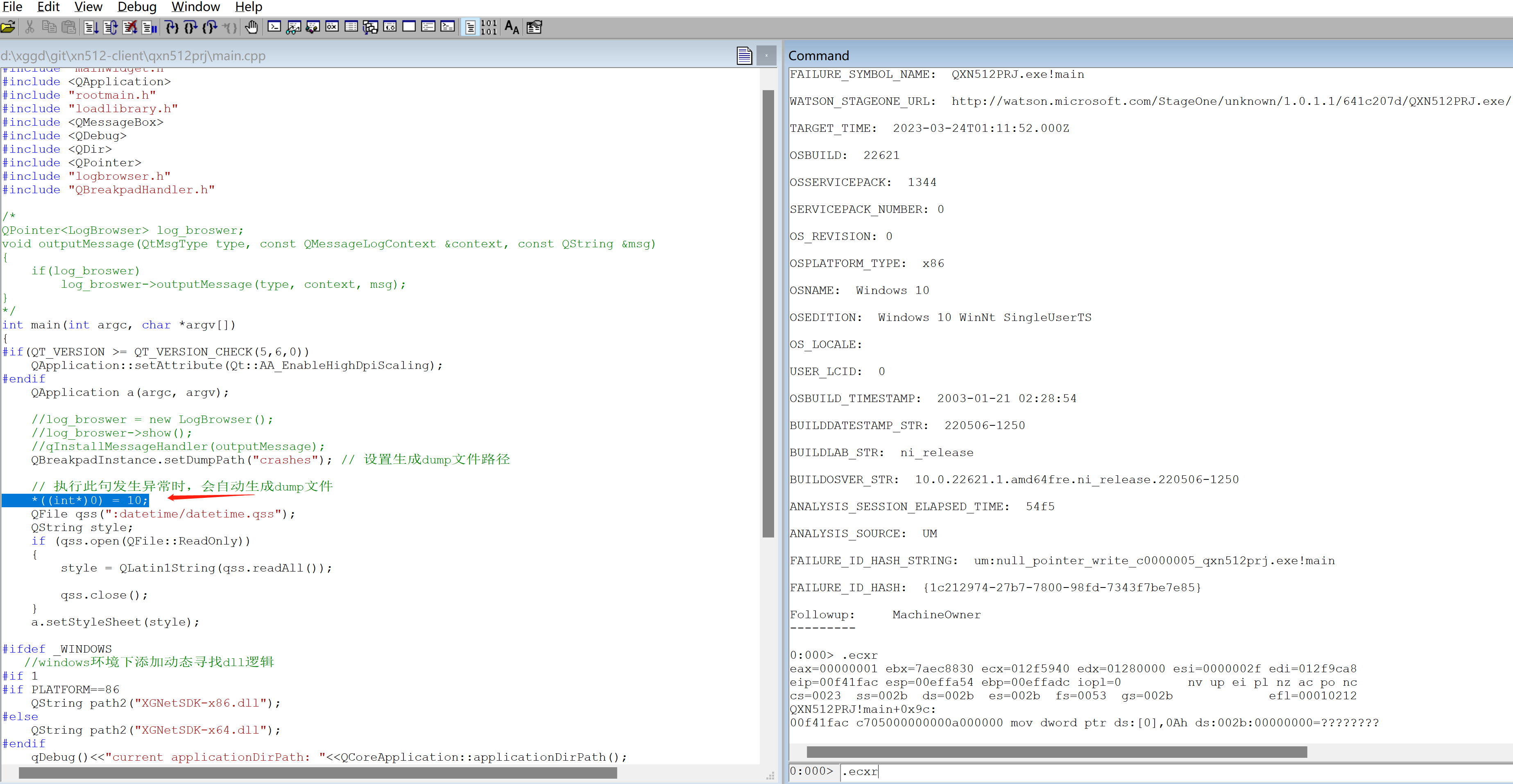Click the Restart debugging icon
Image resolution: width=1513 pixels, height=784 pixels.
[110, 27]
